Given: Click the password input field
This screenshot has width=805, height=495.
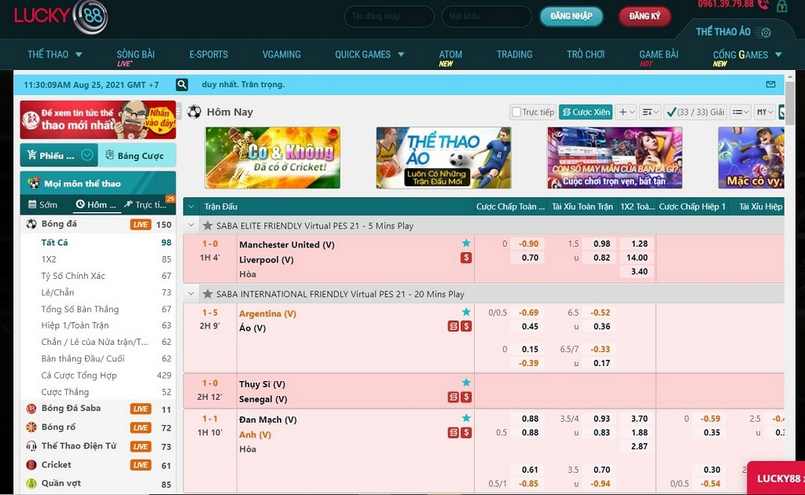Looking at the screenshot, I should tap(486, 16).
